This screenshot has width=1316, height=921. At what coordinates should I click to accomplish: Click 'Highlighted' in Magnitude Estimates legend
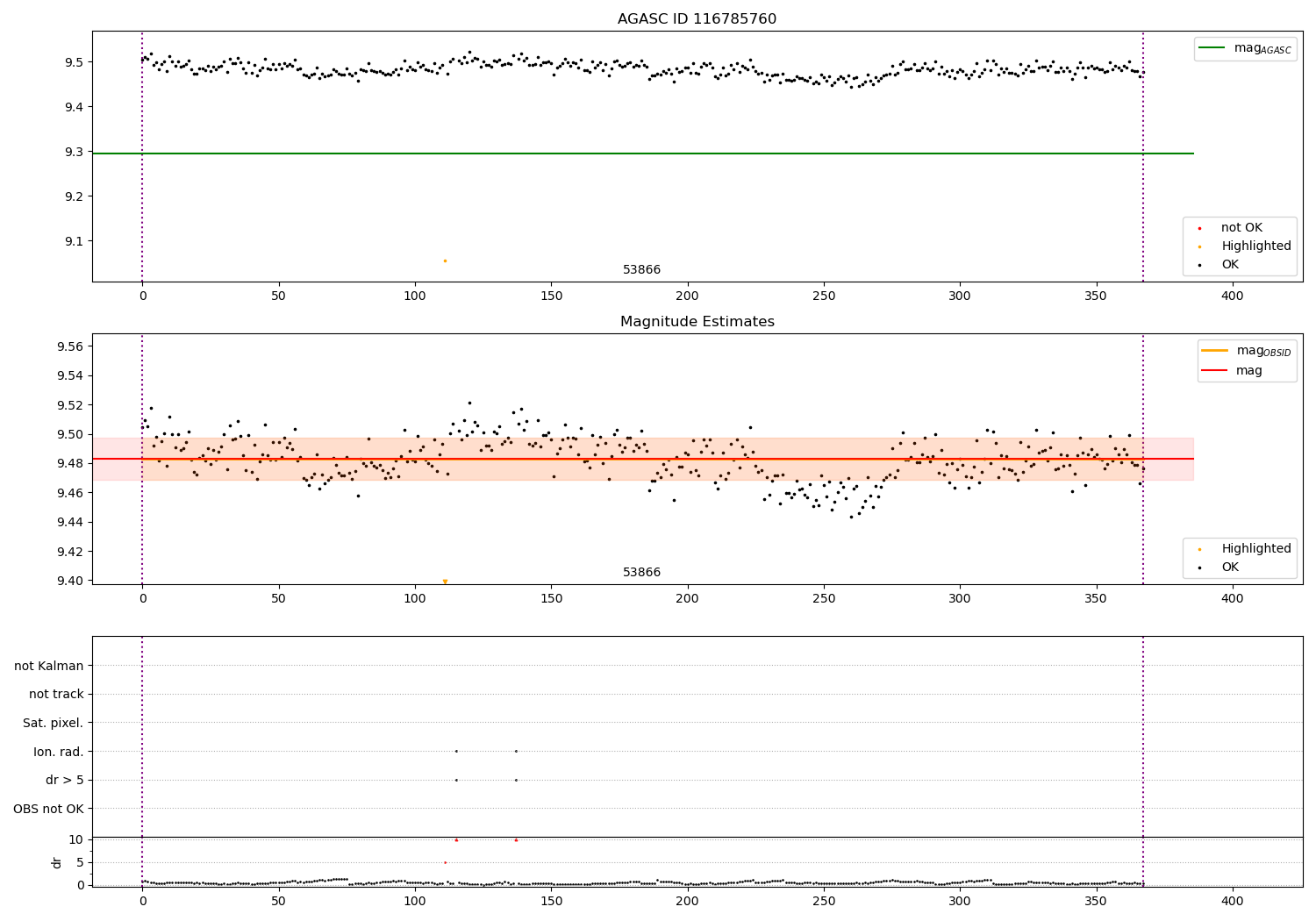coord(1255,549)
